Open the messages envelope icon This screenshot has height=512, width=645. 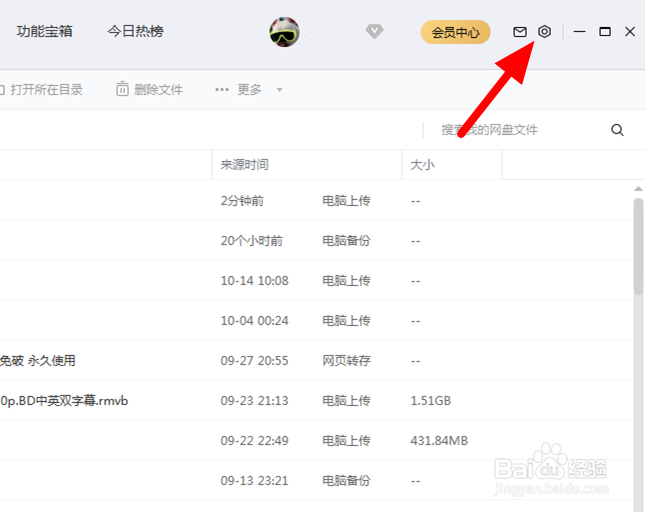click(x=520, y=32)
